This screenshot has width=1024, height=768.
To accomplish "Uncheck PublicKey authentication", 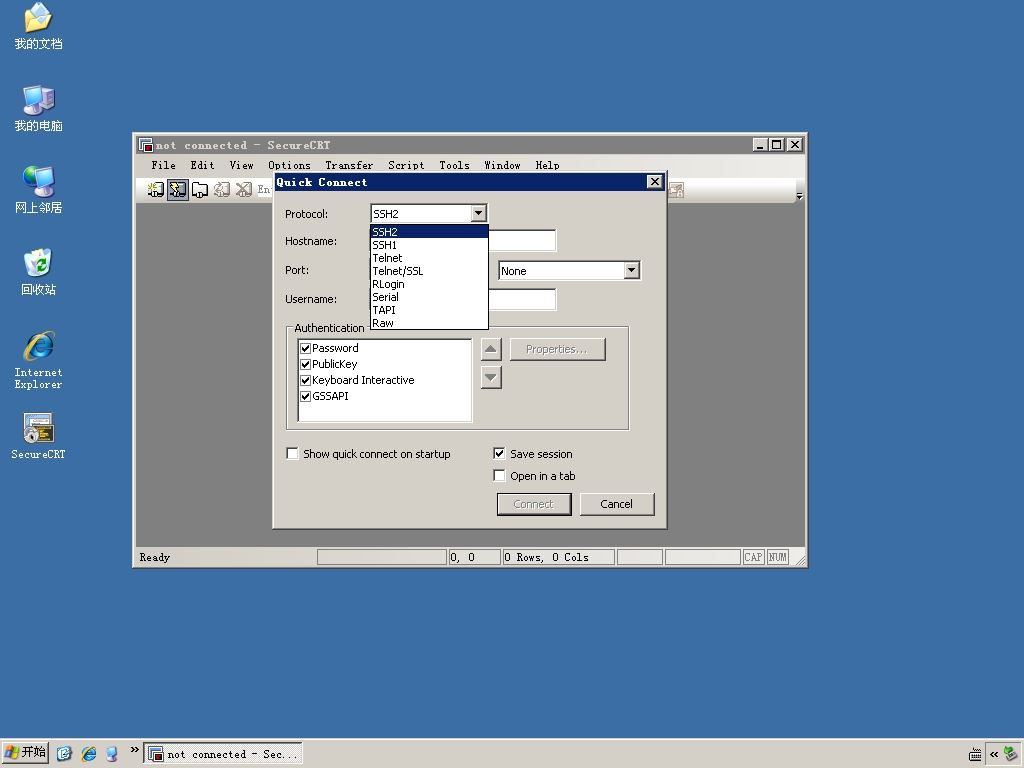I will pos(305,364).
